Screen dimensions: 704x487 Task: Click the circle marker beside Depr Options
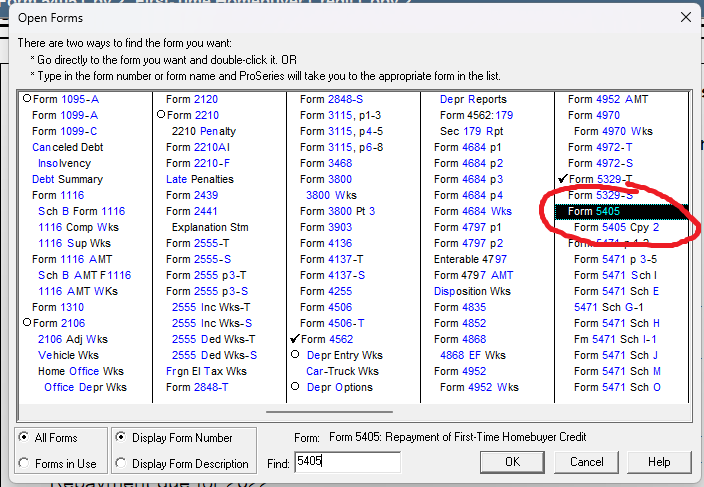coord(295,386)
